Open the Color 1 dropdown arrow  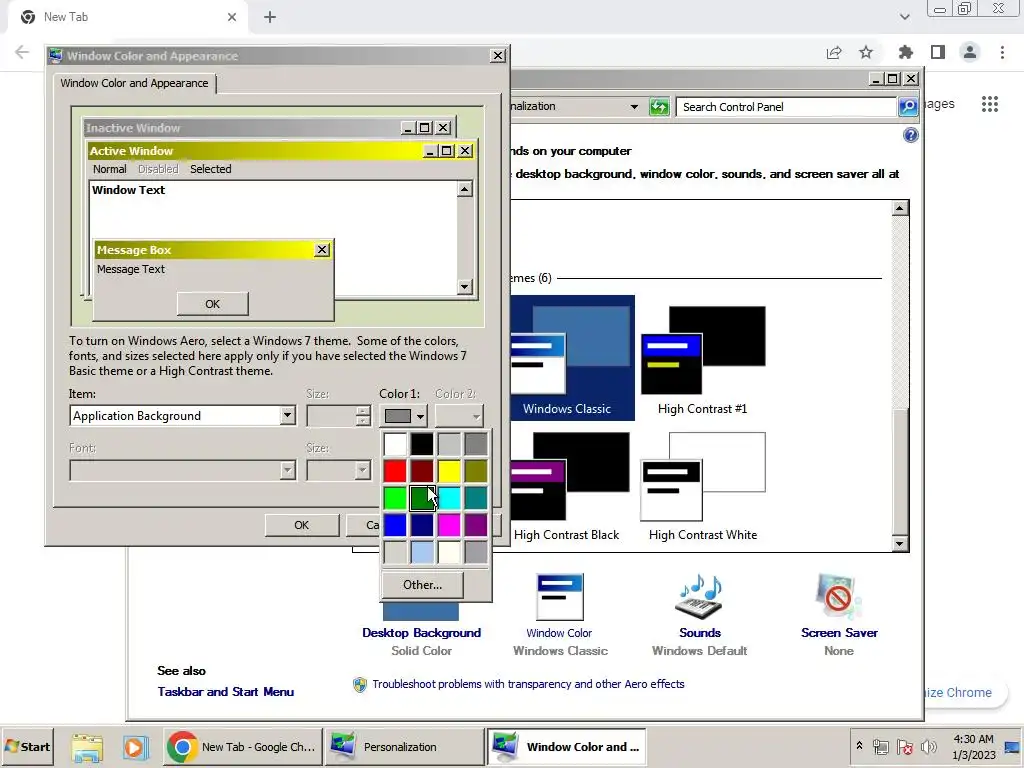pos(420,416)
